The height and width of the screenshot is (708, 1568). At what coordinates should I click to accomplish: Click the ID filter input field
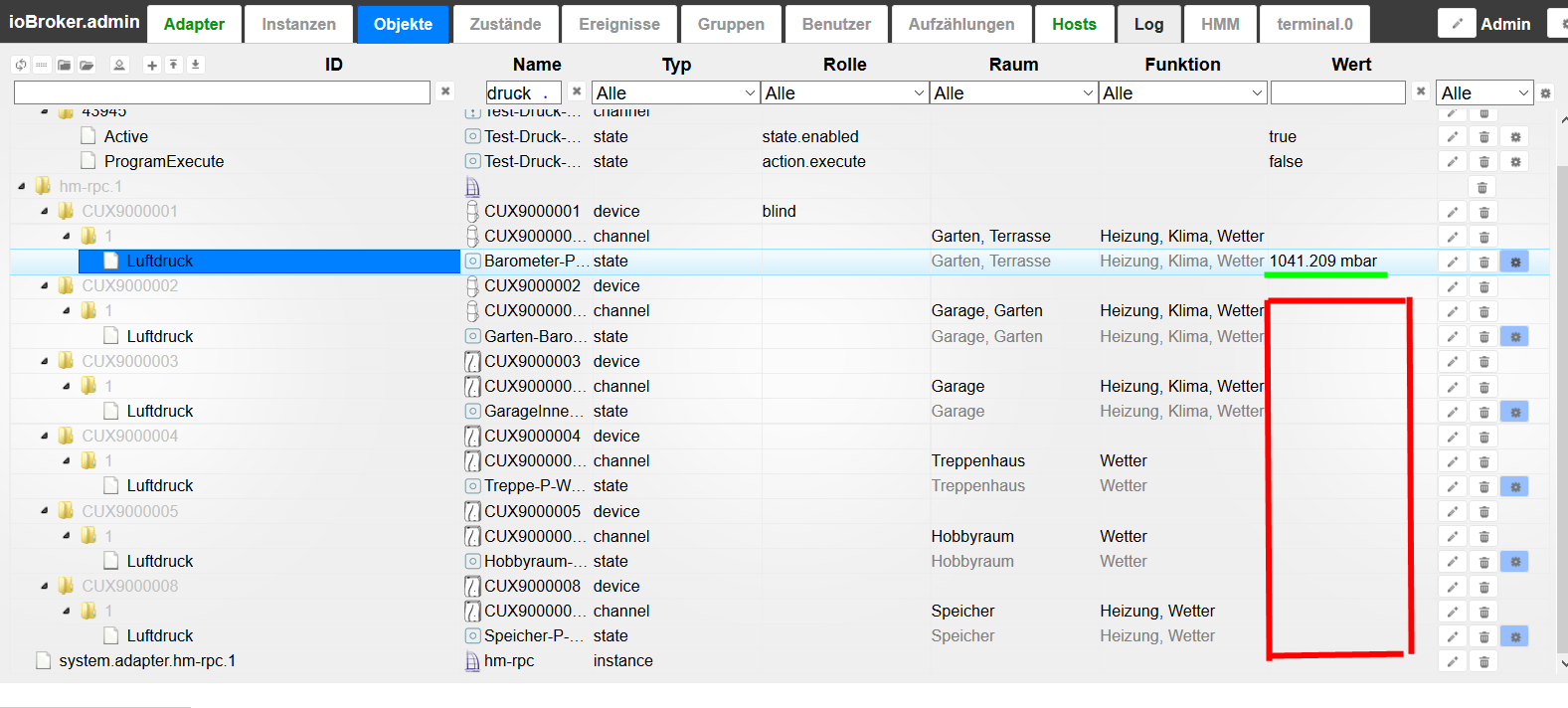coord(222,92)
